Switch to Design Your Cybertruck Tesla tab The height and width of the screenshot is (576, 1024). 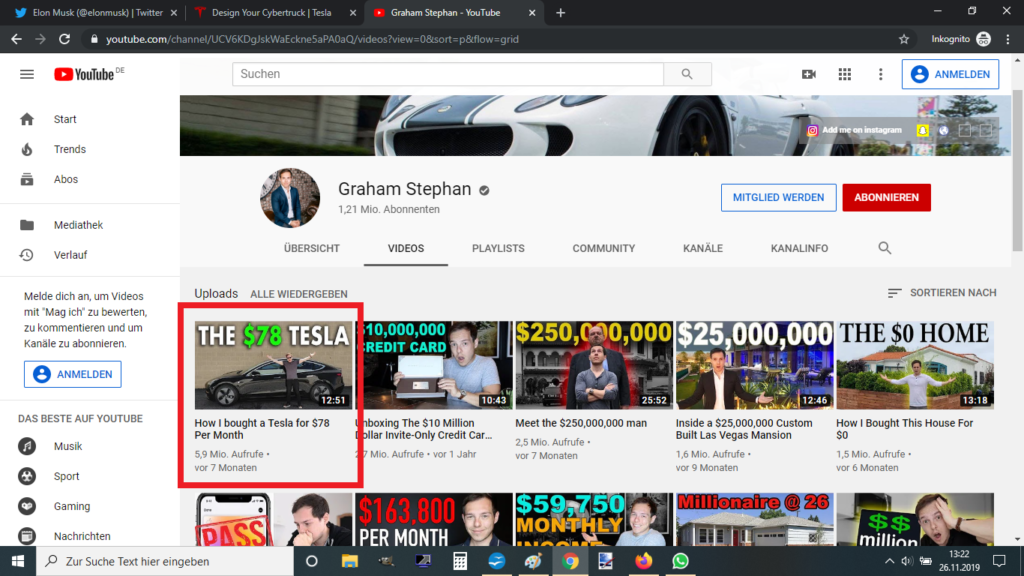coord(271,12)
